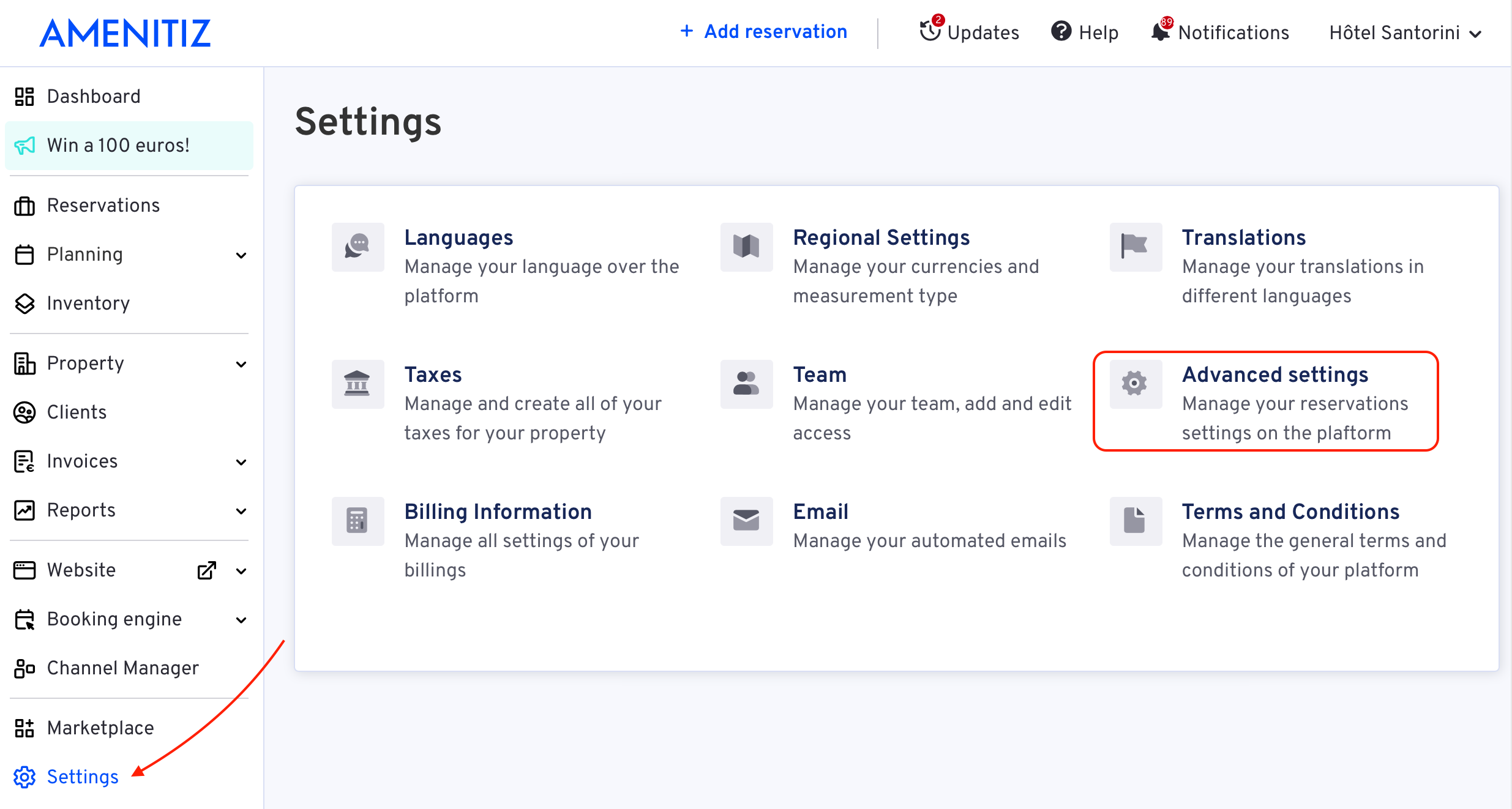Viewport: 1512px width, 809px height.
Task: Open the Translations flag icon
Action: coord(1135,247)
